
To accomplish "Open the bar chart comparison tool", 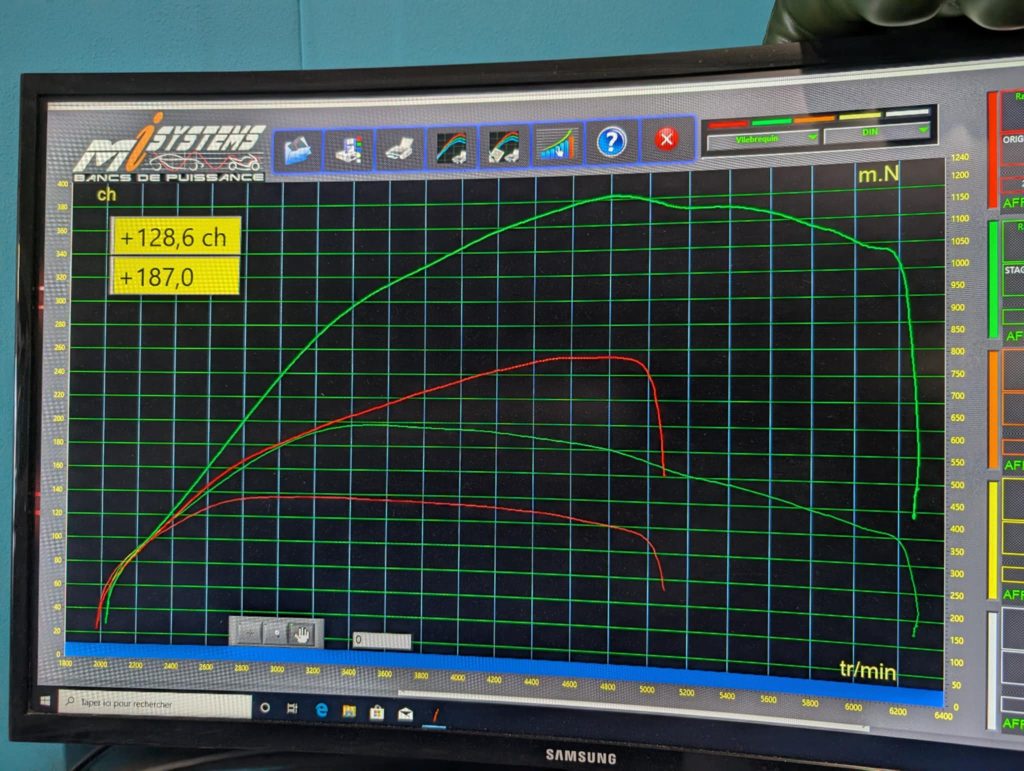I will [557, 144].
